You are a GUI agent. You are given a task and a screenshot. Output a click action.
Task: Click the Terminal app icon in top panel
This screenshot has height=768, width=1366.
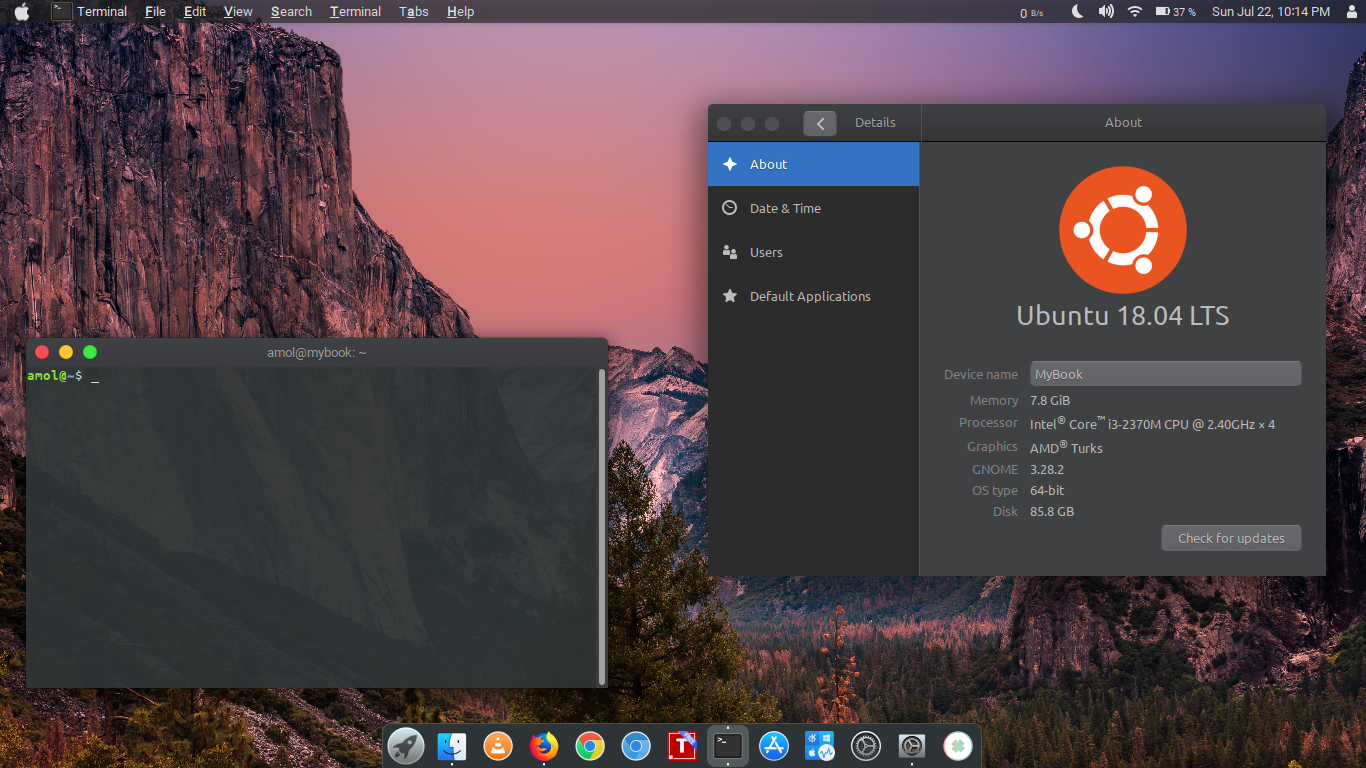[62, 12]
